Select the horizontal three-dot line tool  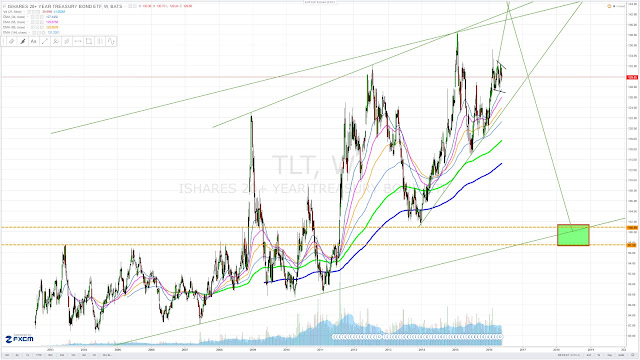coord(78,41)
